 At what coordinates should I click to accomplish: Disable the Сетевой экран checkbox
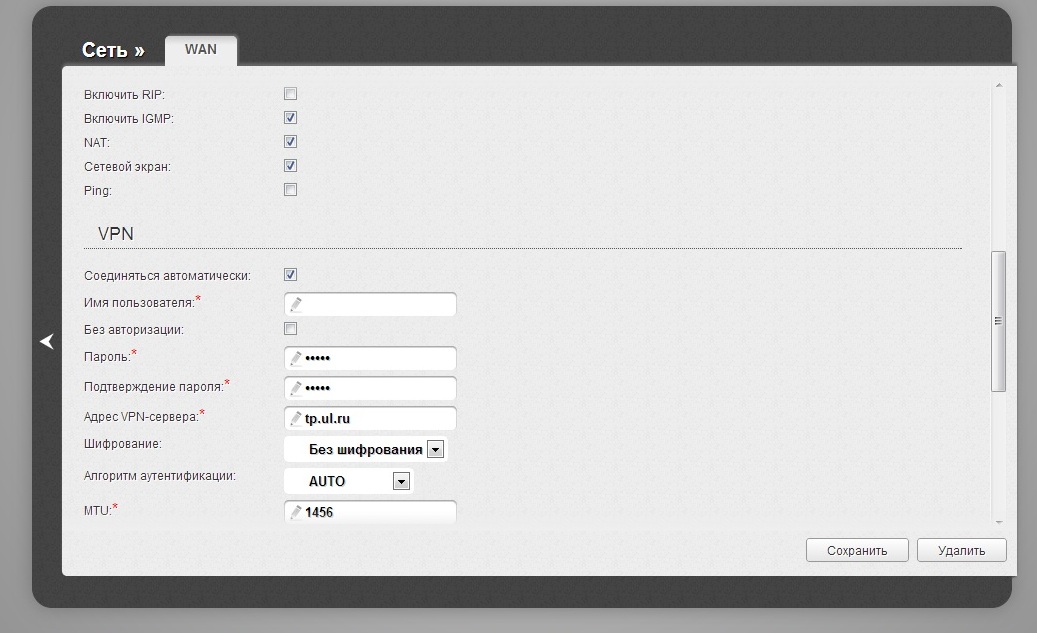point(290,165)
